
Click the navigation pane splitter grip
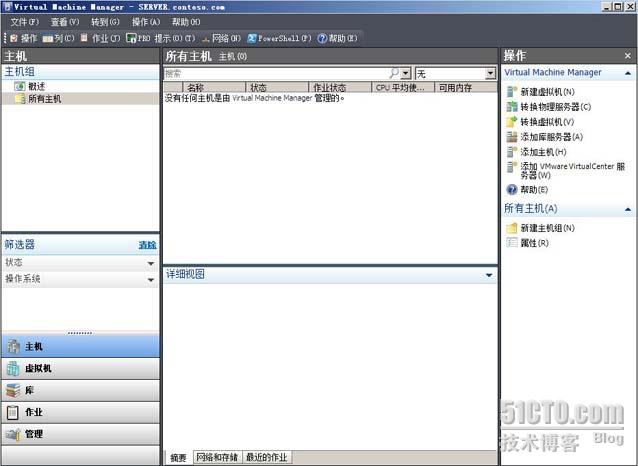[x=80, y=333]
